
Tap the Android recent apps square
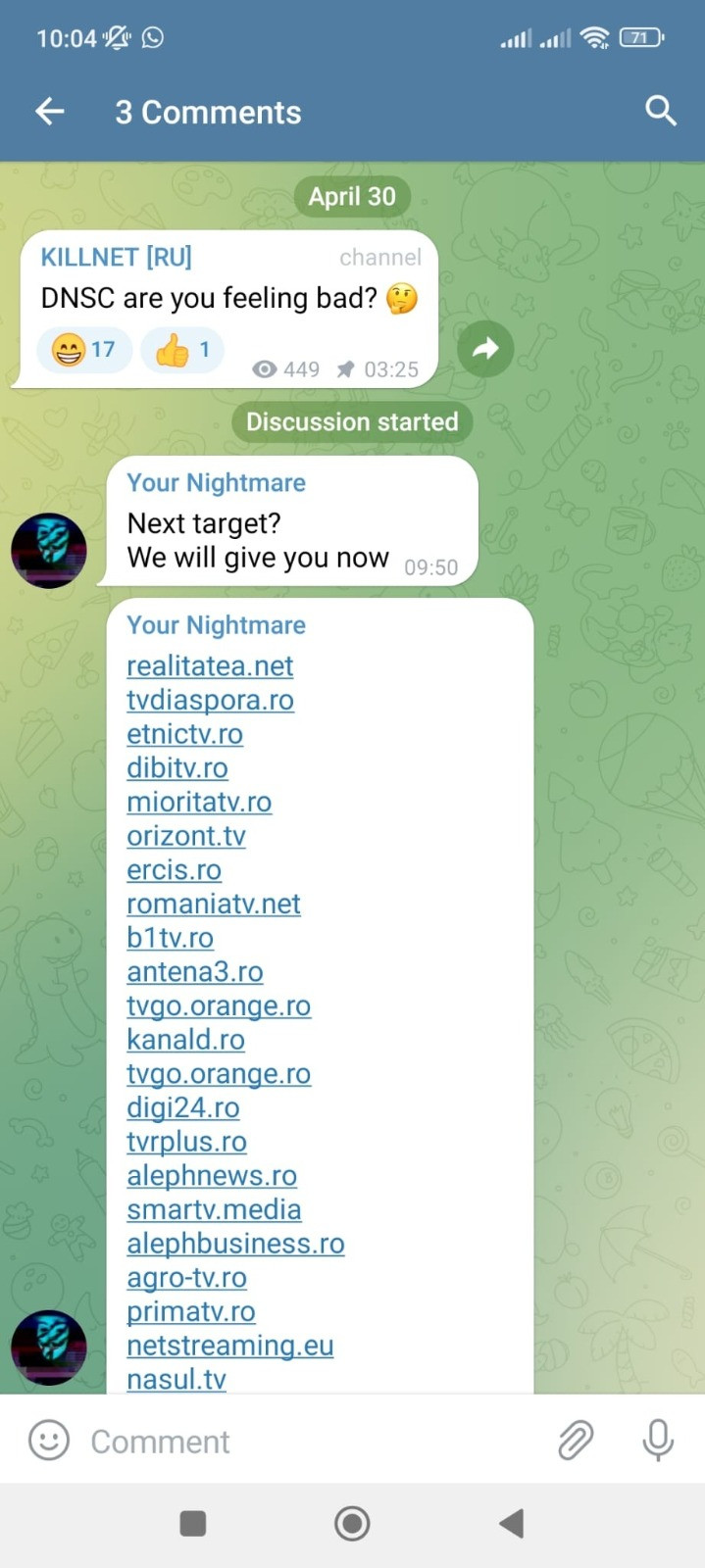point(193,1524)
